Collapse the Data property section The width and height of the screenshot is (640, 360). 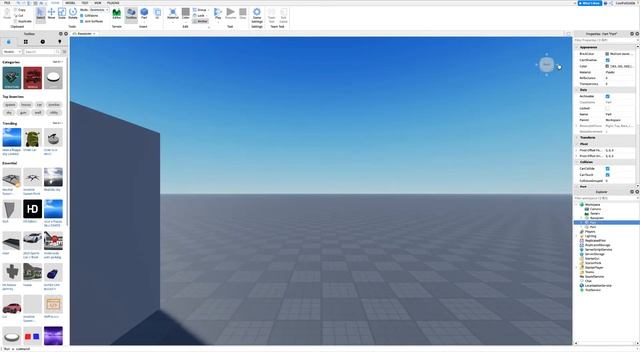pos(577,90)
